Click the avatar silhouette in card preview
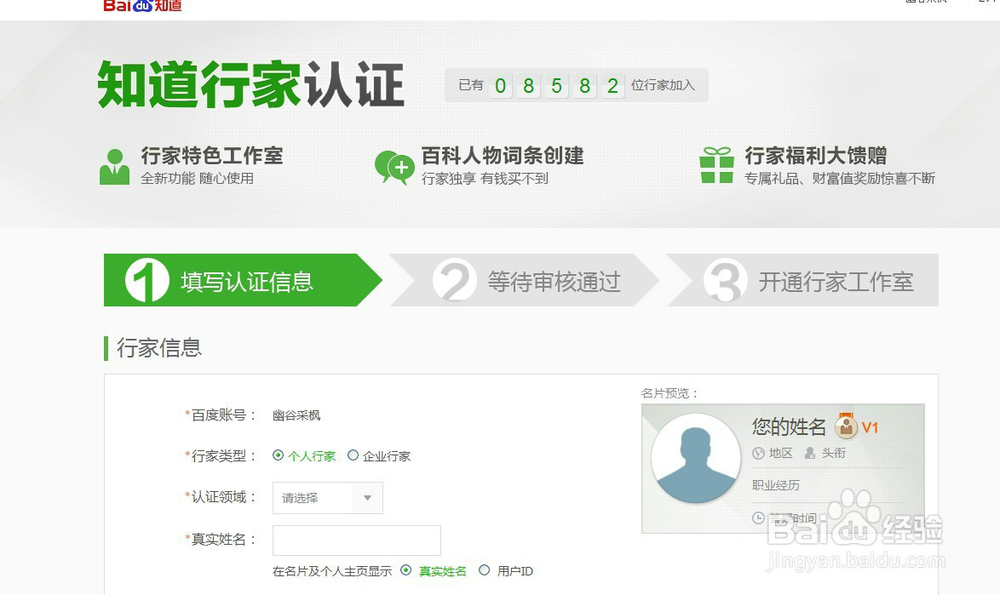Viewport: 1000px width, 595px height. click(696, 459)
